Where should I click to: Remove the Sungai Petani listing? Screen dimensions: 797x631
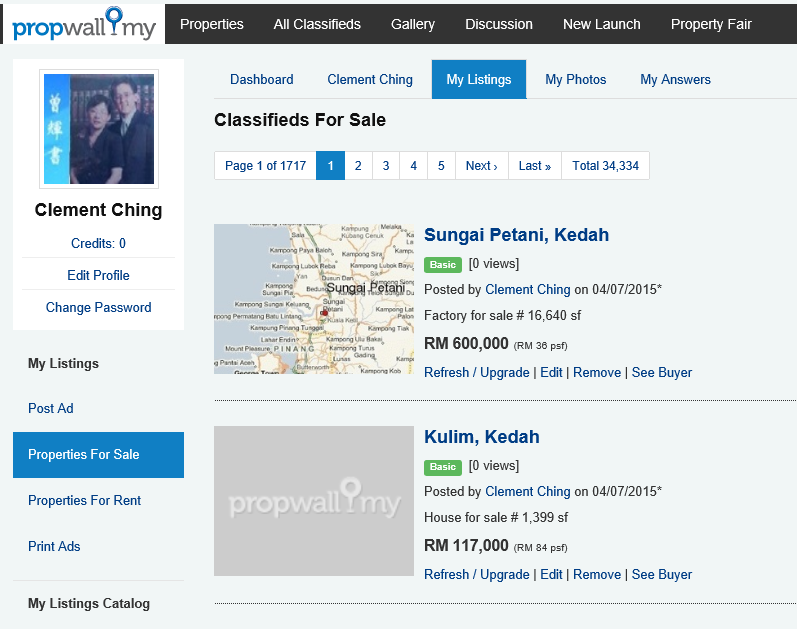[x=597, y=373]
